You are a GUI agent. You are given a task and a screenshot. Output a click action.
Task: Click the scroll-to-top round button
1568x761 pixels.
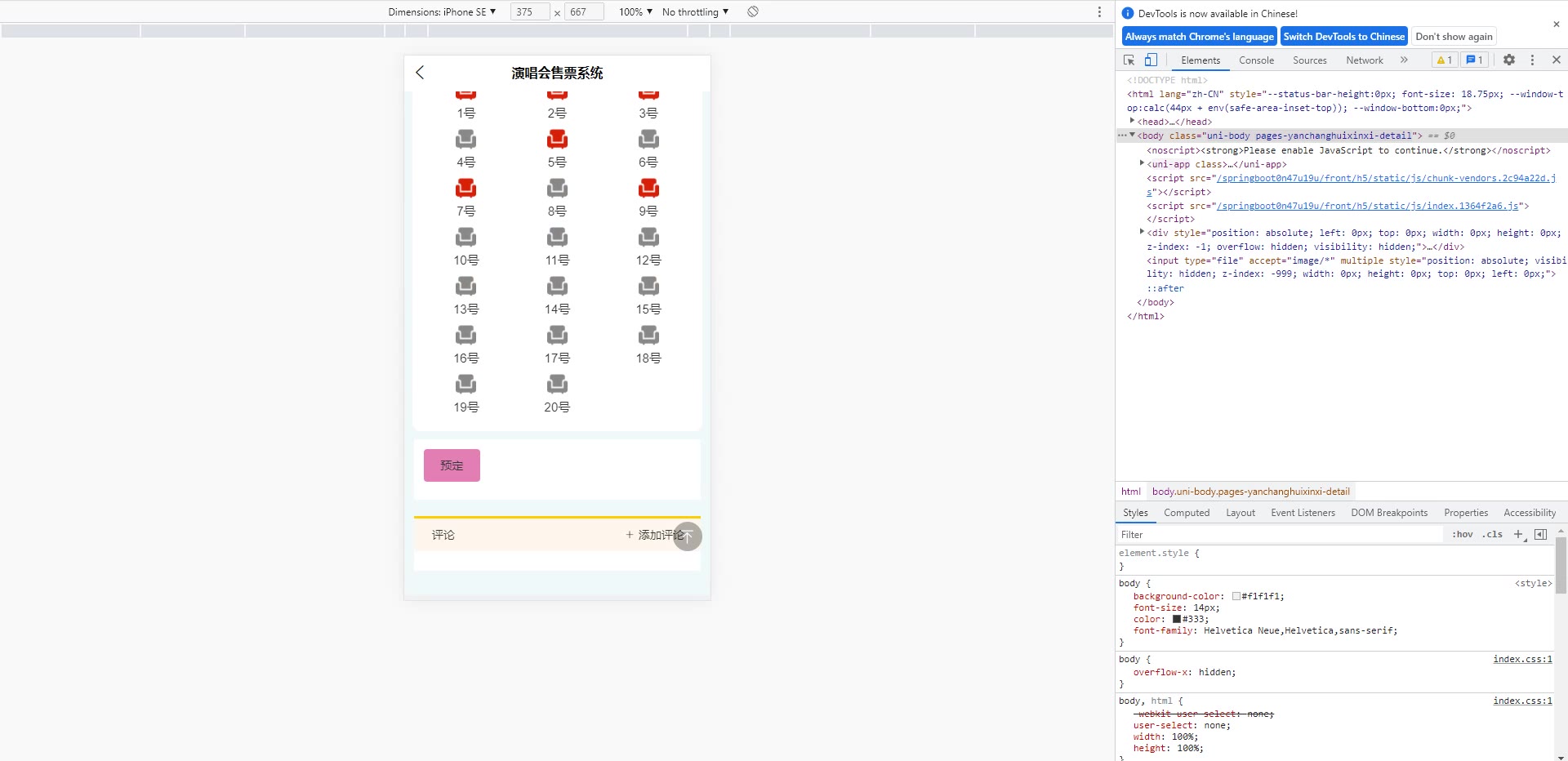(688, 536)
